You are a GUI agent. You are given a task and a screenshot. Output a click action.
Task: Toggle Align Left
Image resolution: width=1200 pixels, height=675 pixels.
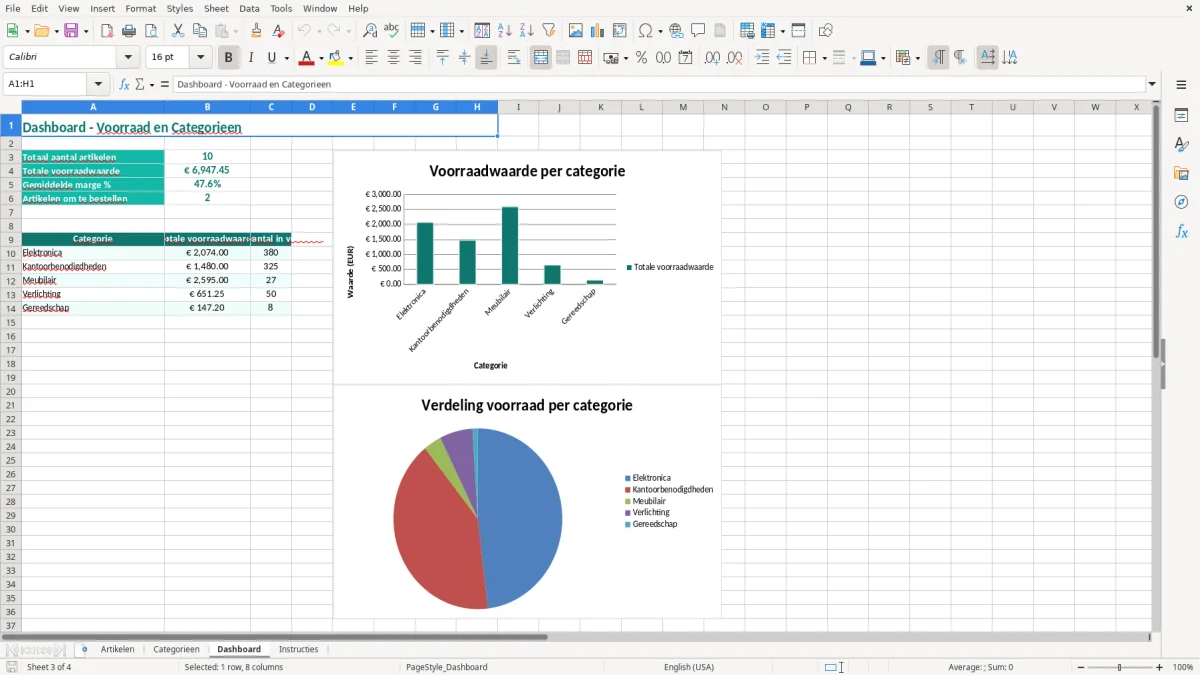click(371, 58)
